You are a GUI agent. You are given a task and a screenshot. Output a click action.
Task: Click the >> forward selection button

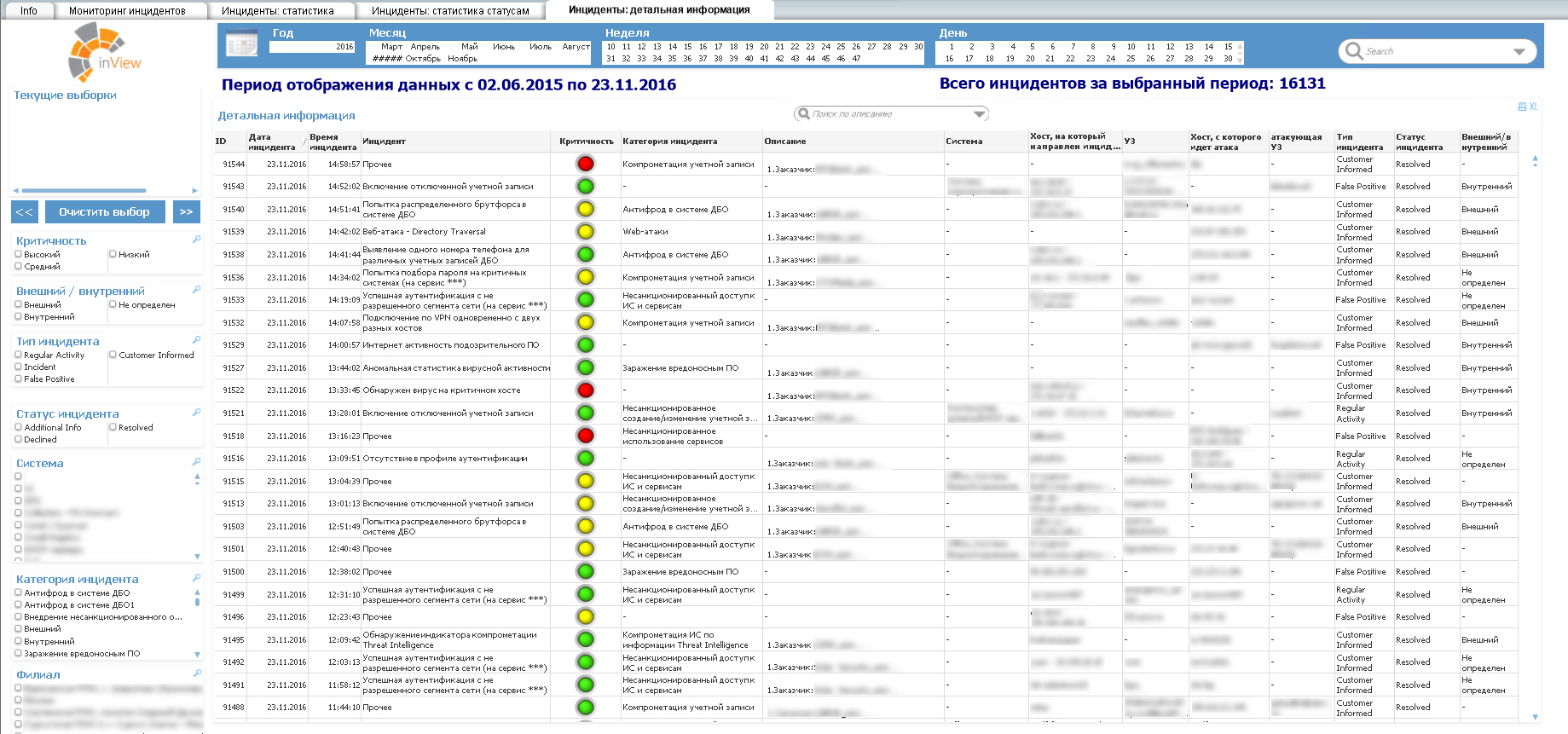pyautogui.click(x=186, y=211)
